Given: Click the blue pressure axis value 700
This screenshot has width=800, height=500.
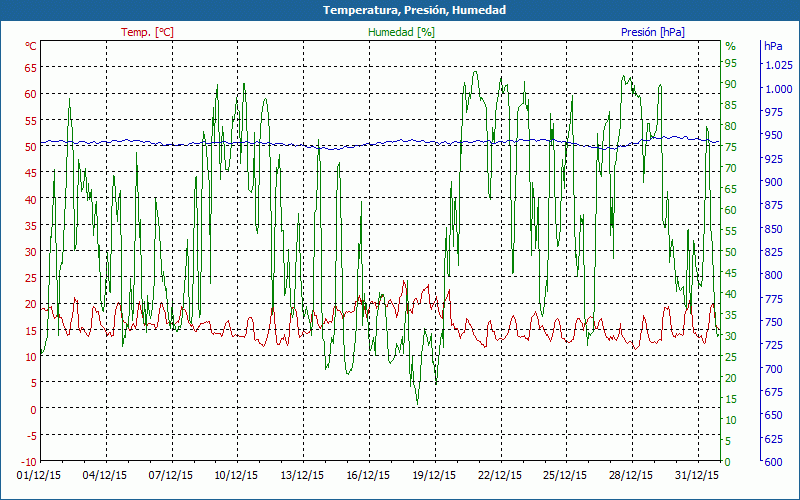Looking at the screenshot, I should click(x=773, y=368).
